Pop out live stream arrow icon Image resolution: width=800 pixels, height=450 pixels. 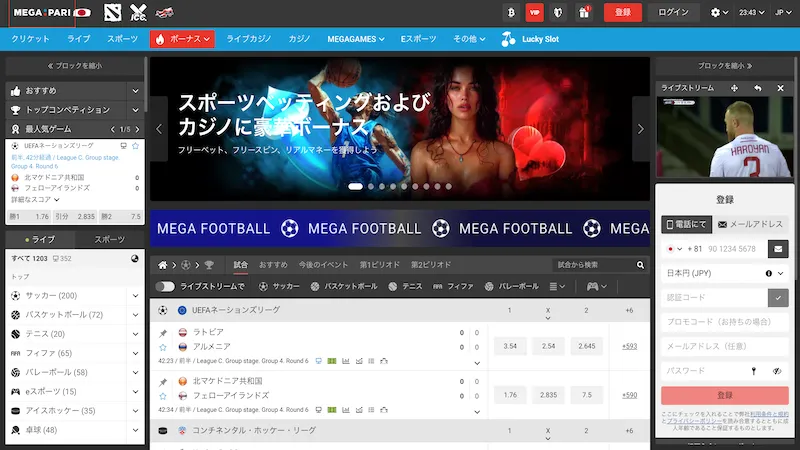click(758, 88)
